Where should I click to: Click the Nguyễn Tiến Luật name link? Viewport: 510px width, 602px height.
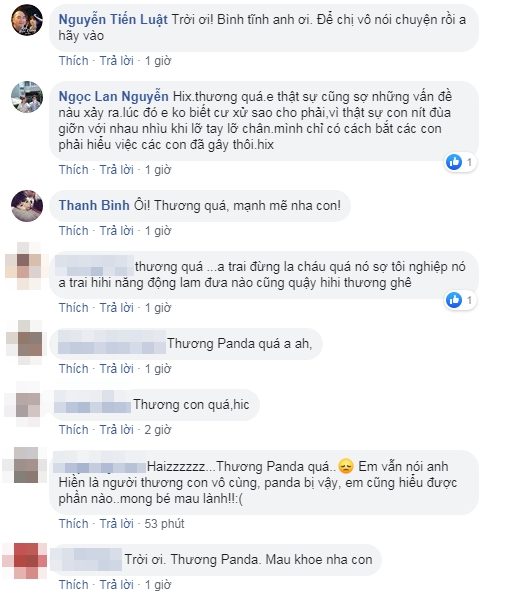tap(113, 19)
